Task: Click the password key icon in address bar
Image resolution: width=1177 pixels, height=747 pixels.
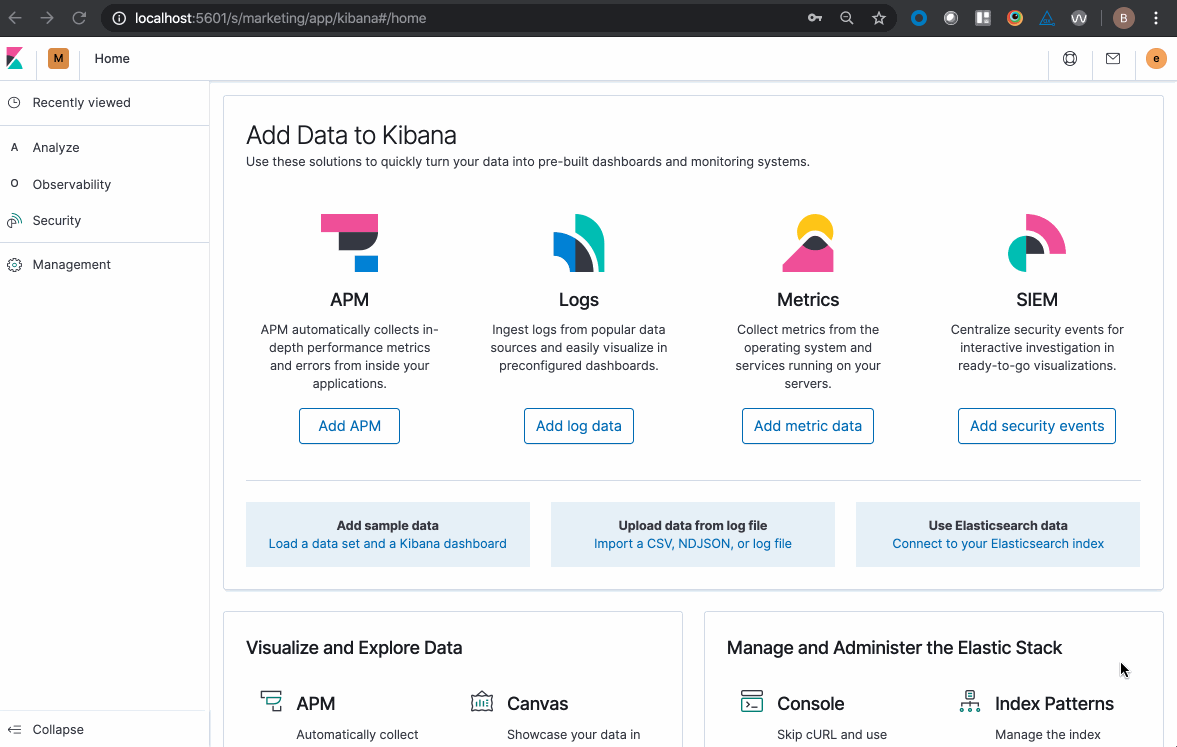Action: [814, 18]
